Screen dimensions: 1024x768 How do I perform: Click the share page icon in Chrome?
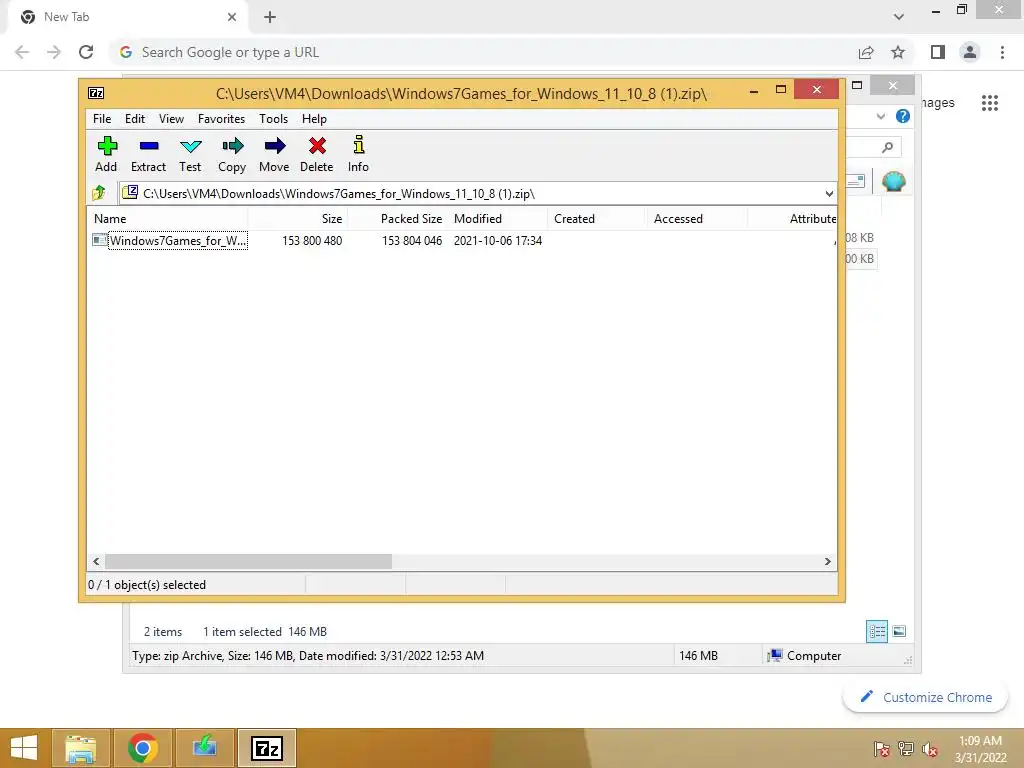pos(866,52)
